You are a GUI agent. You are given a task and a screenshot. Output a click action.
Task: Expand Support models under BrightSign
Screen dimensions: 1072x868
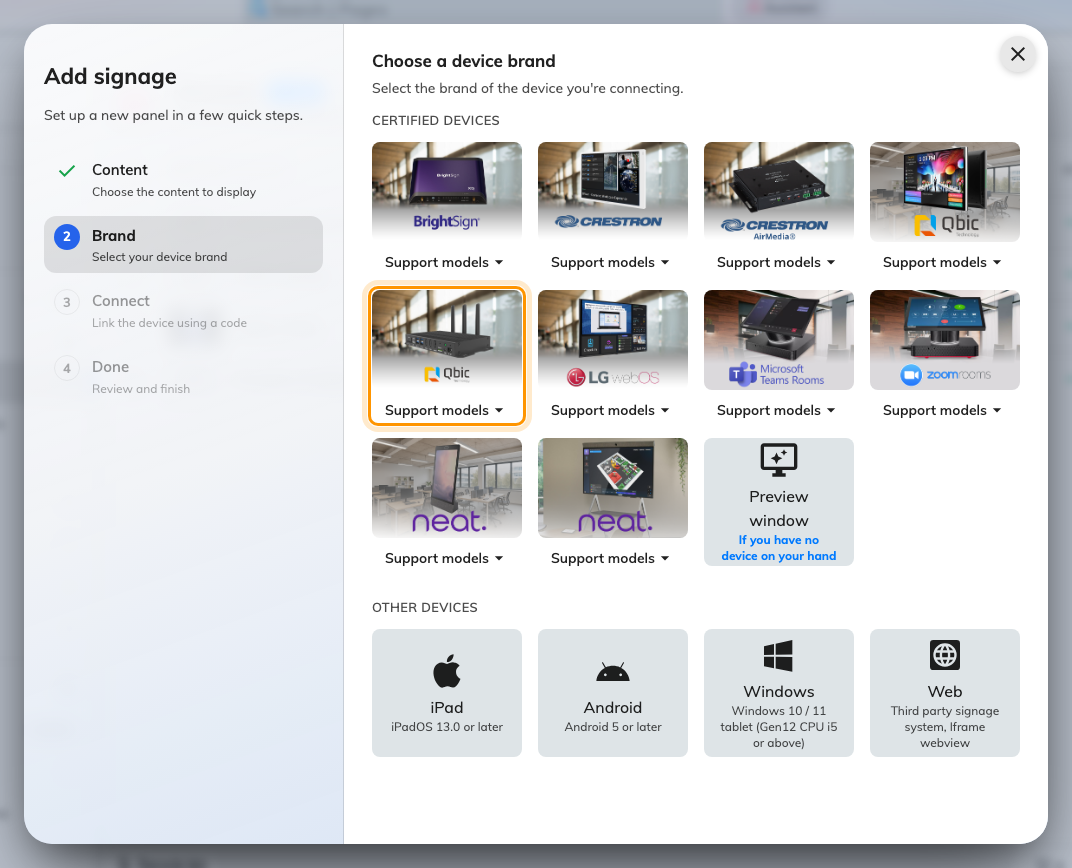(444, 262)
